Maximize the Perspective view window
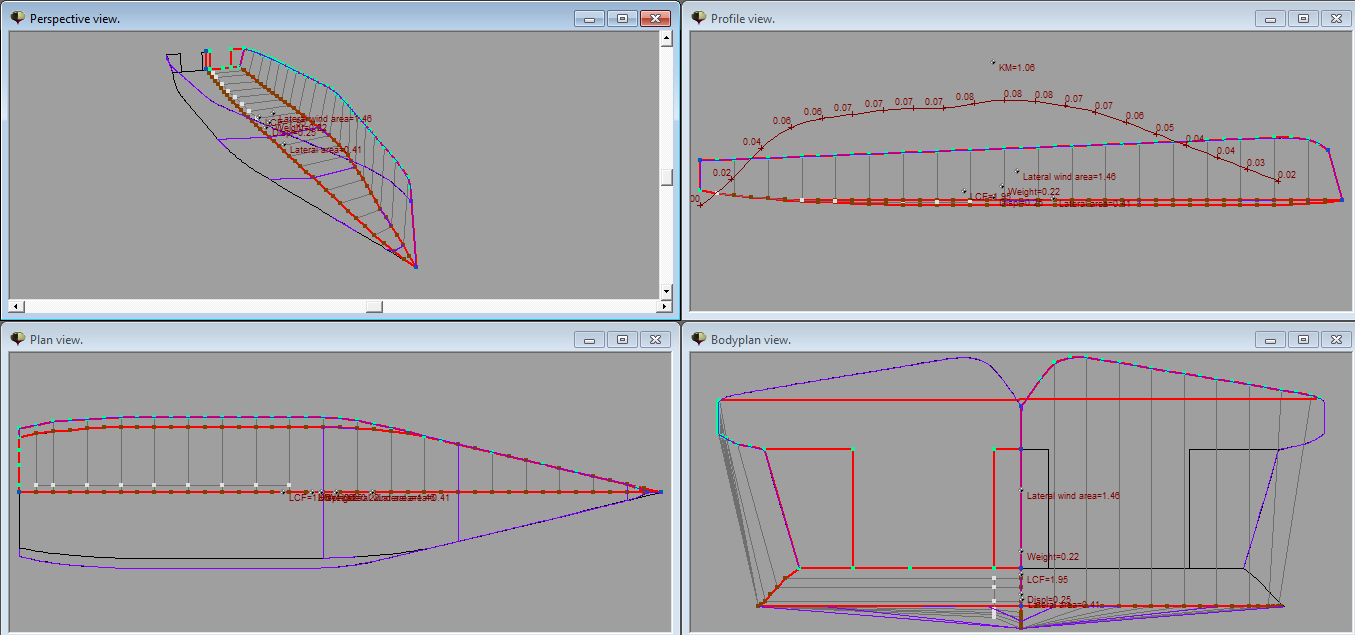 click(622, 18)
